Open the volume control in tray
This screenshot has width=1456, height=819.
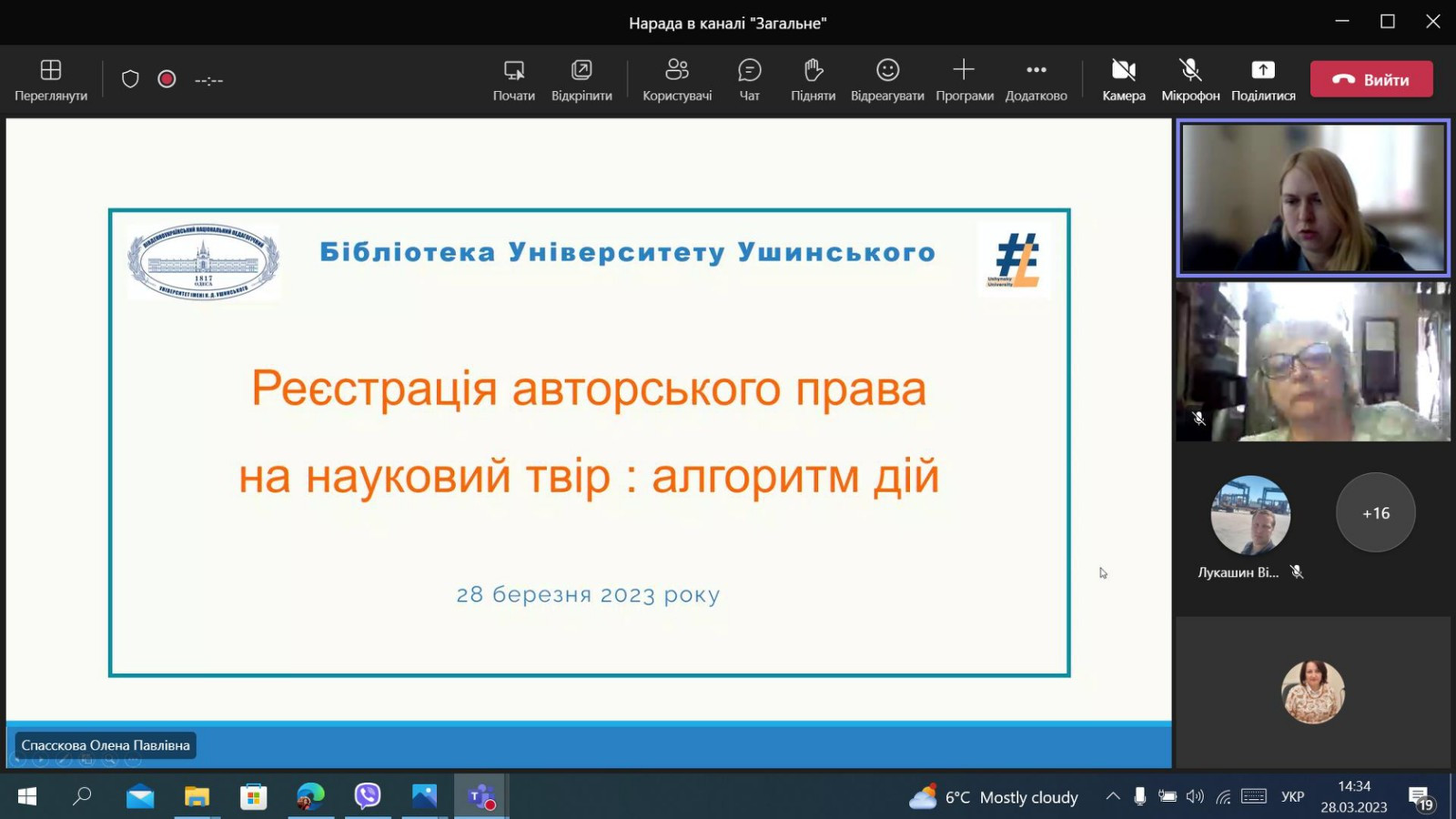point(1195,797)
